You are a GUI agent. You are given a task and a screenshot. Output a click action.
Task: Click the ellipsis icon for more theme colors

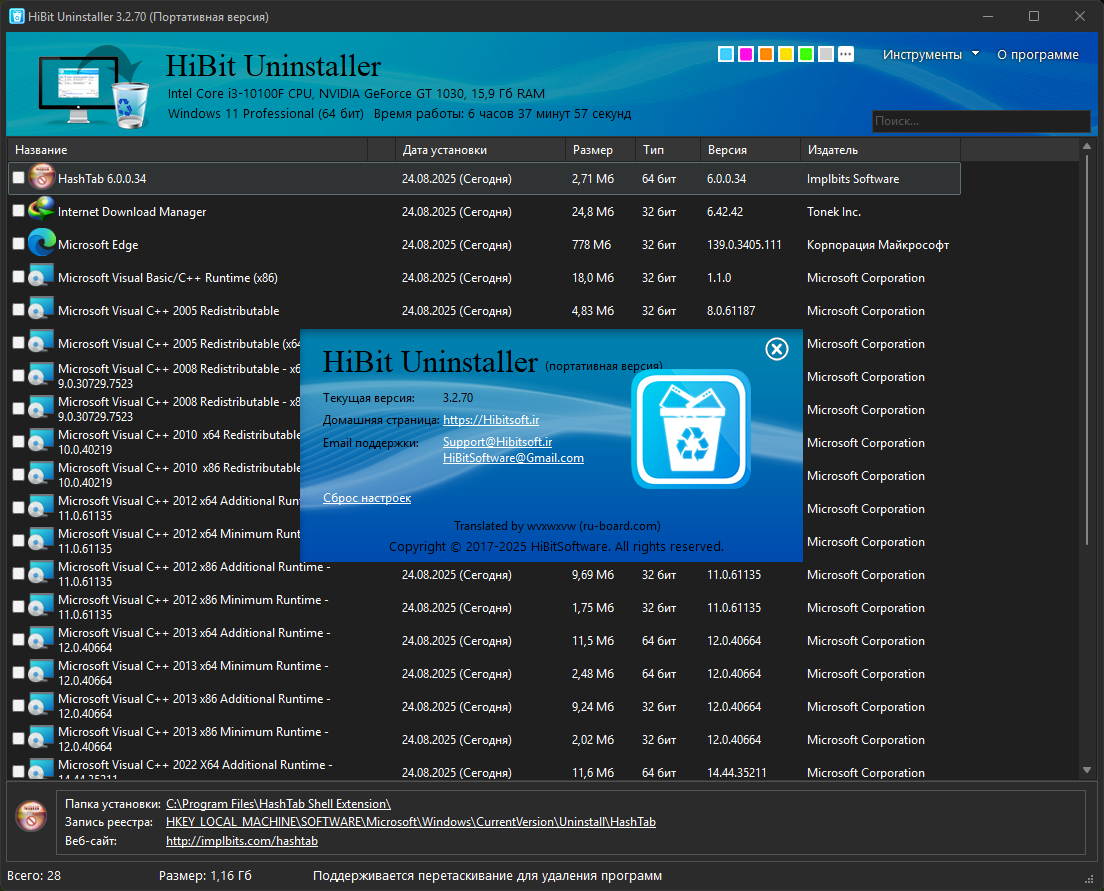[x=845, y=53]
